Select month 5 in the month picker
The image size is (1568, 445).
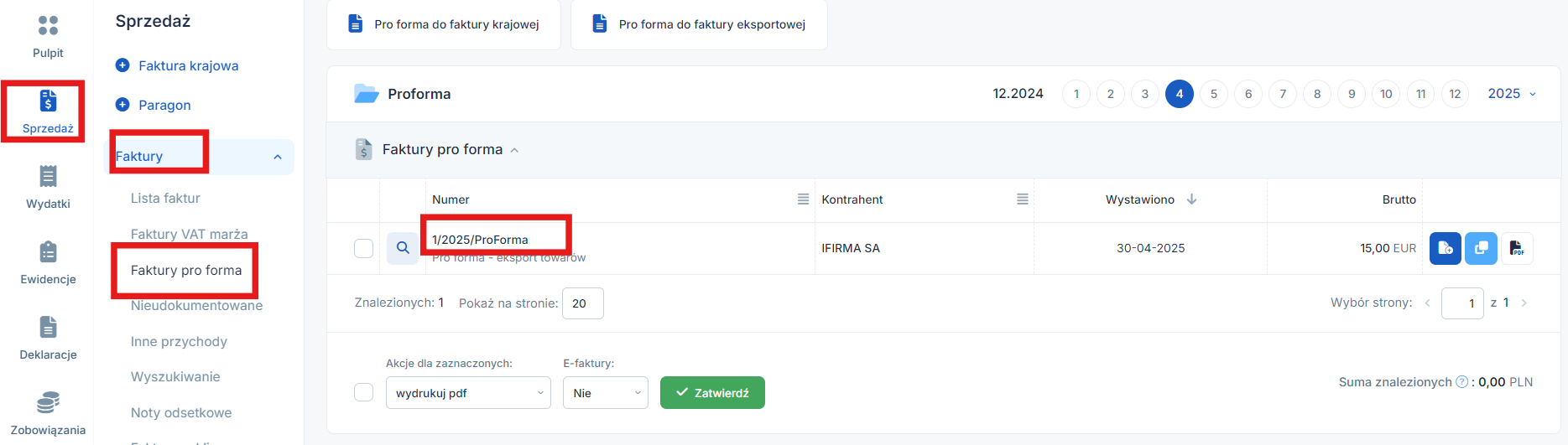point(1213,94)
